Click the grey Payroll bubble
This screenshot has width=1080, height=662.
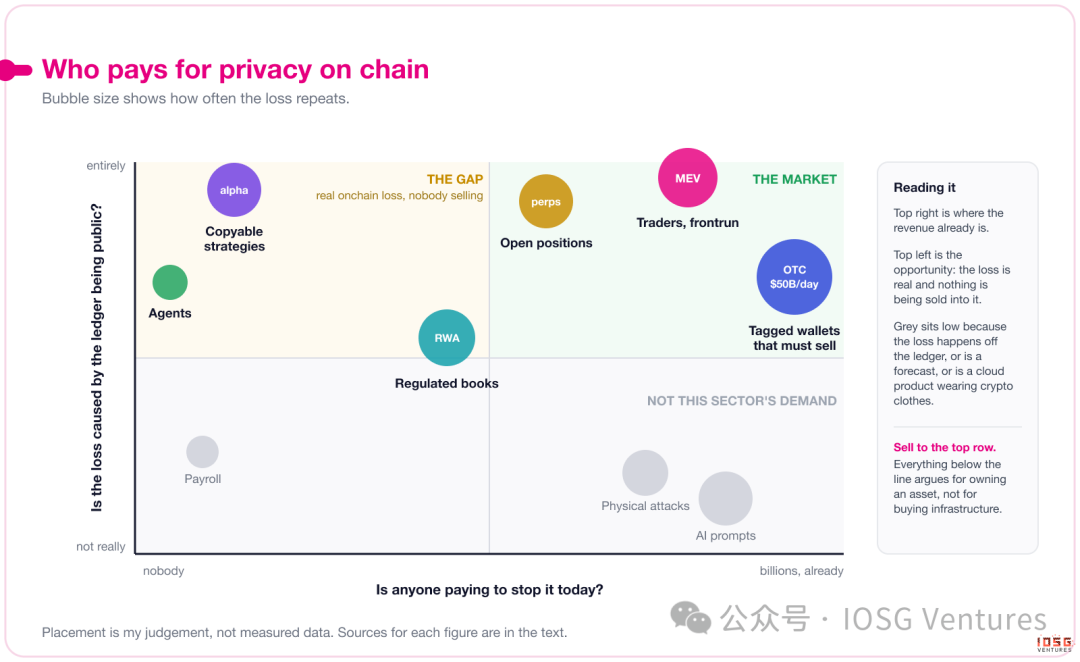[x=202, y=452]
